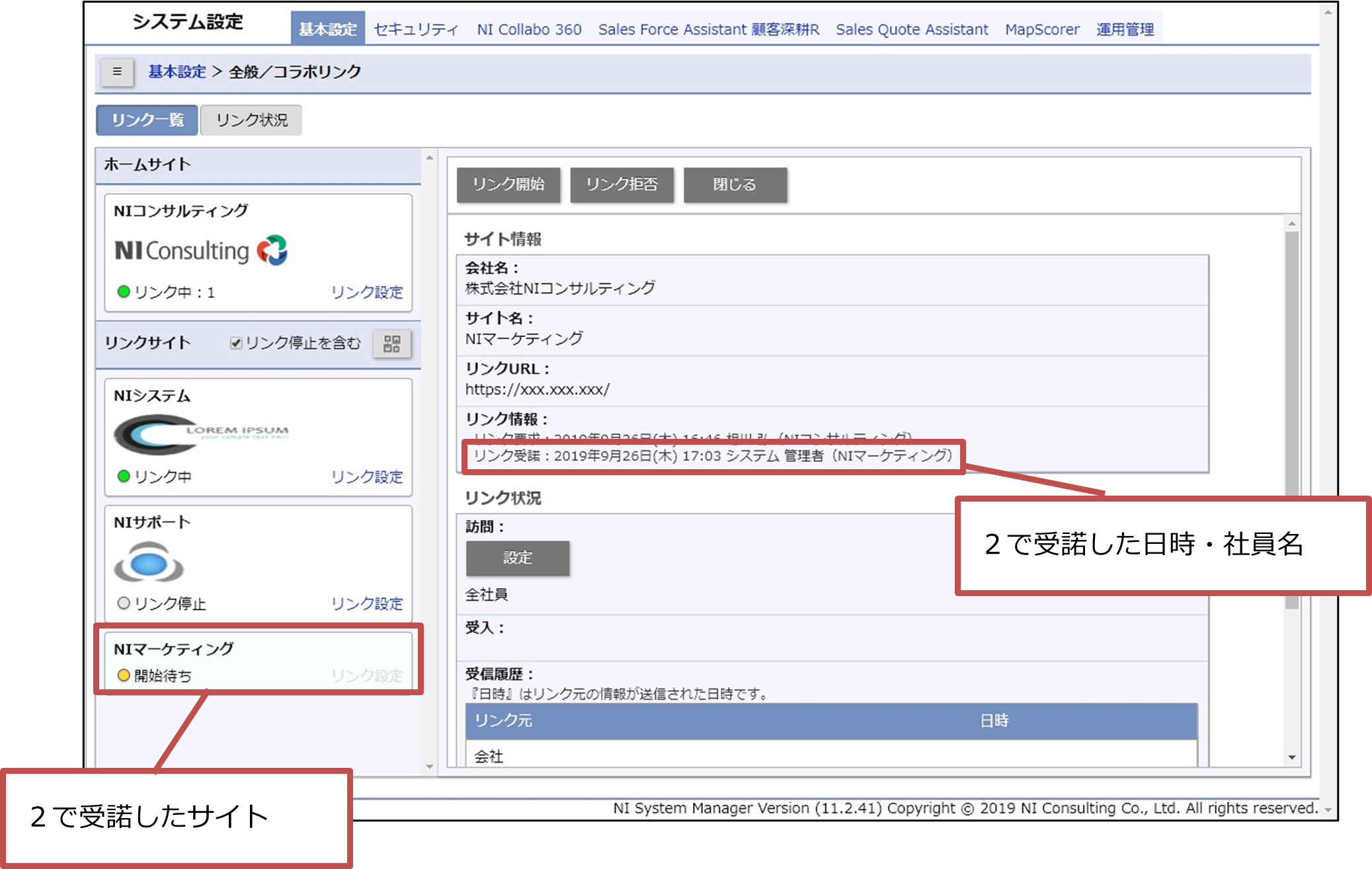This screenshot has width=1372, height=869.
Task: Click green リンク中 status dot under NIシステム
Action: click(123, 476)
